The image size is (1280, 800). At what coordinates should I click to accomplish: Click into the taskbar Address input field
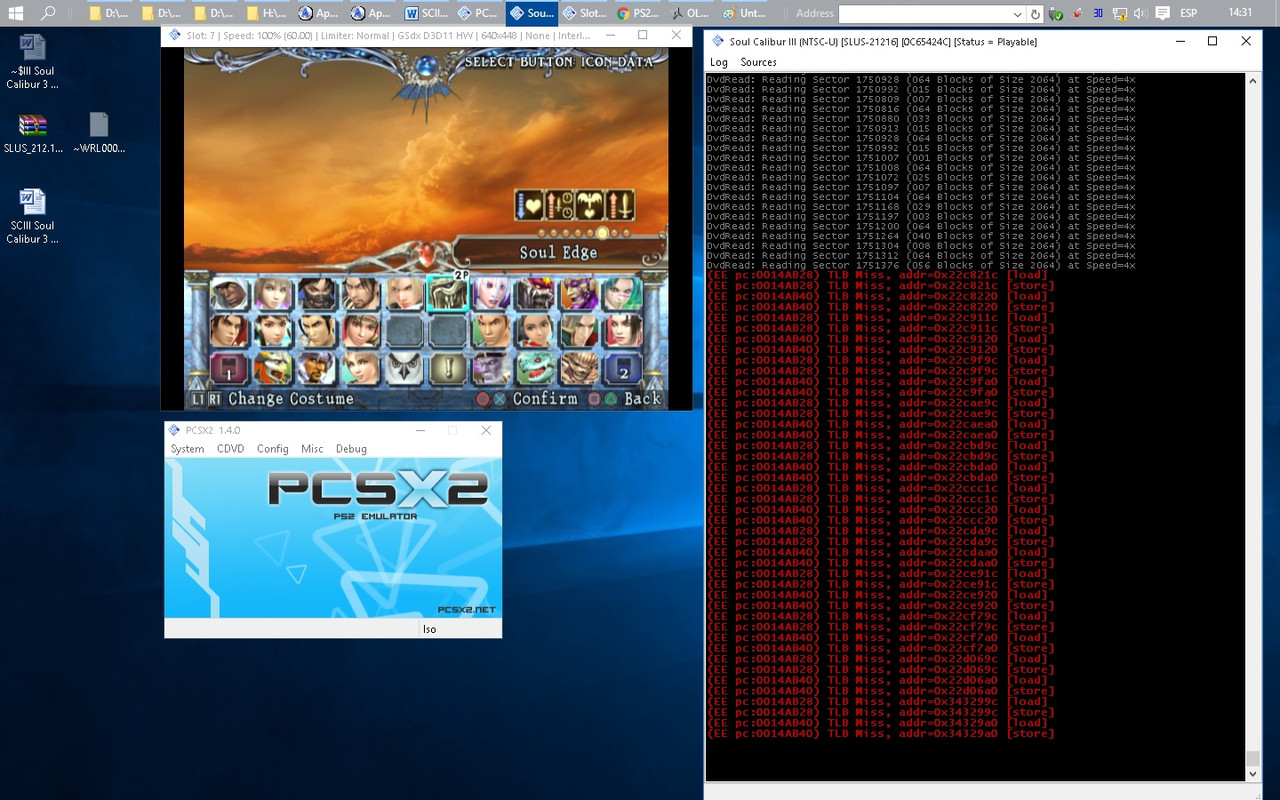925,14
